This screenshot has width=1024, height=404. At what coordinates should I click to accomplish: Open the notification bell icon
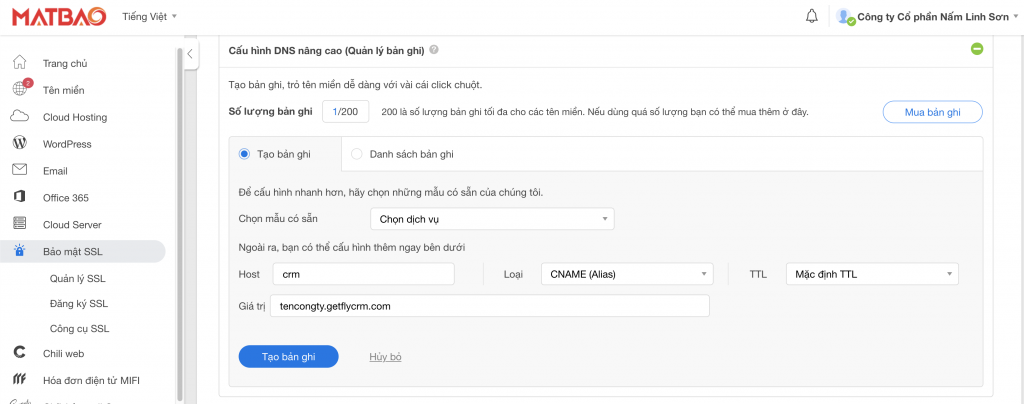pyautogui.click(x=812, y=16)
